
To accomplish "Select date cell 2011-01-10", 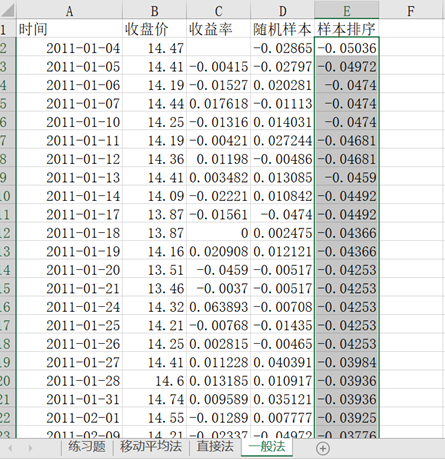I will pyautogui.click(x=69, y=121).
